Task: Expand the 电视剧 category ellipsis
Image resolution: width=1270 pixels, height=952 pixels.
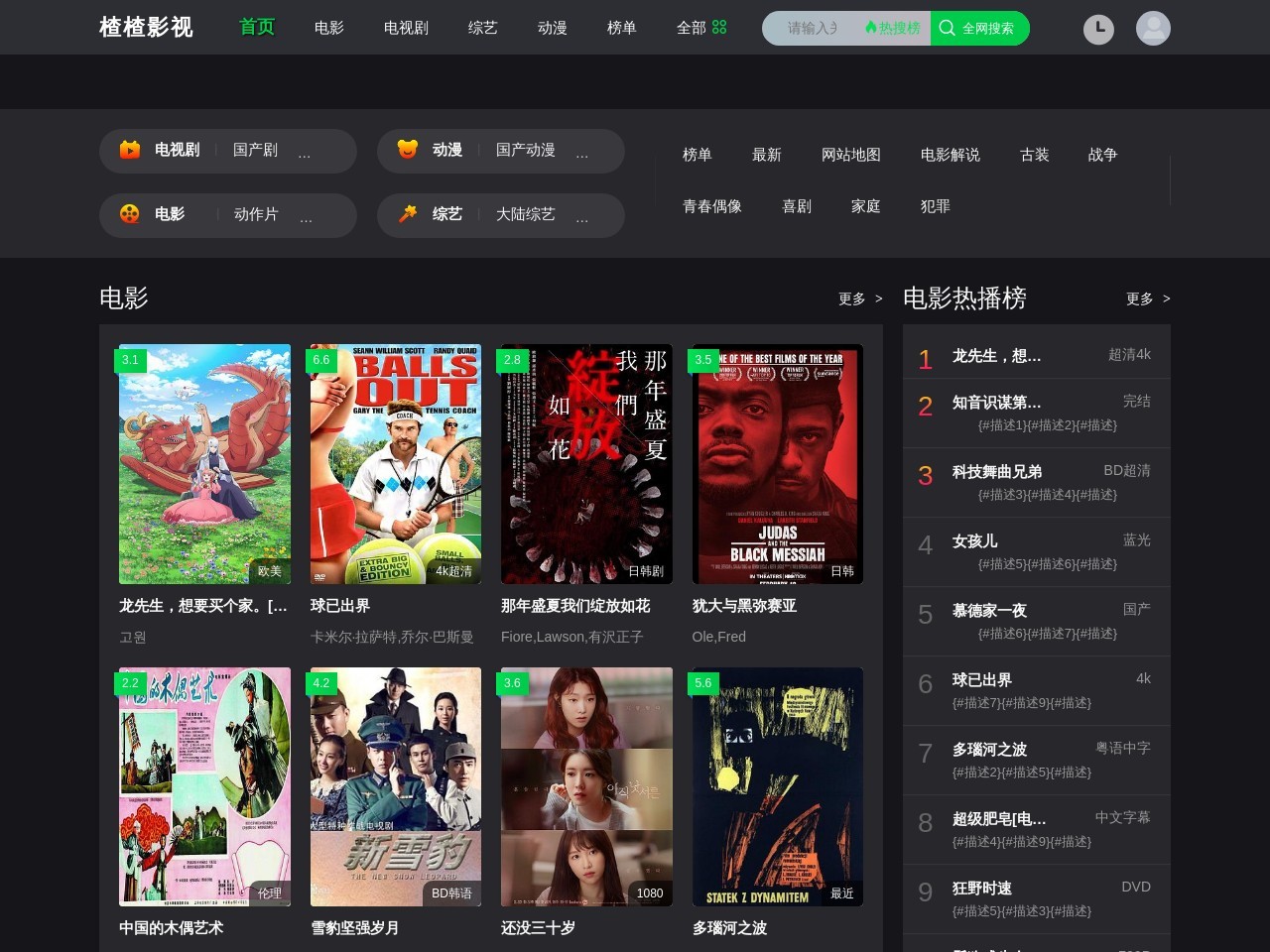Action: (305, 154)
